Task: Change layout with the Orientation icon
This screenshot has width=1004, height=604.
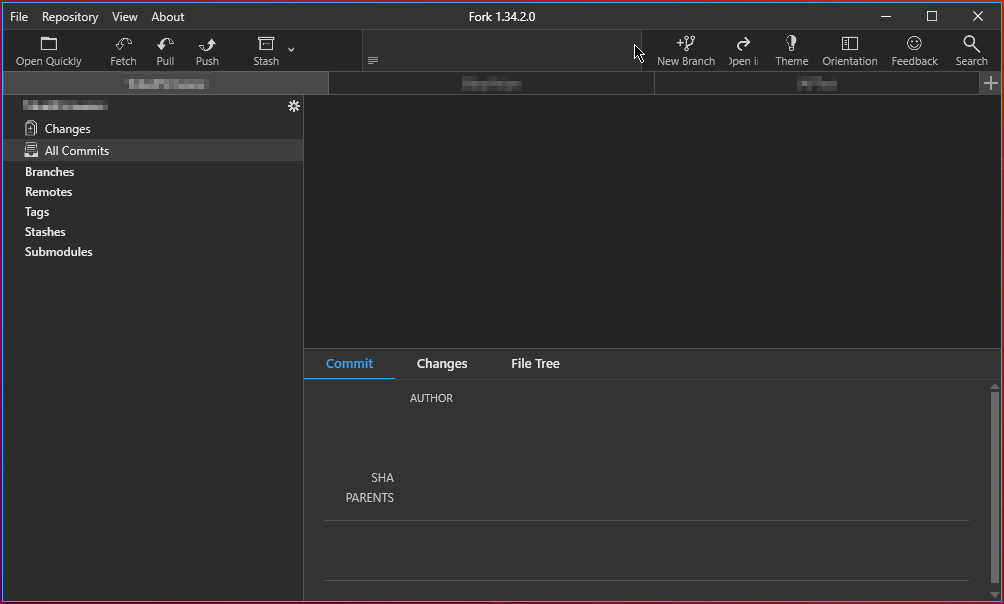Action: (x=850, y=44)
